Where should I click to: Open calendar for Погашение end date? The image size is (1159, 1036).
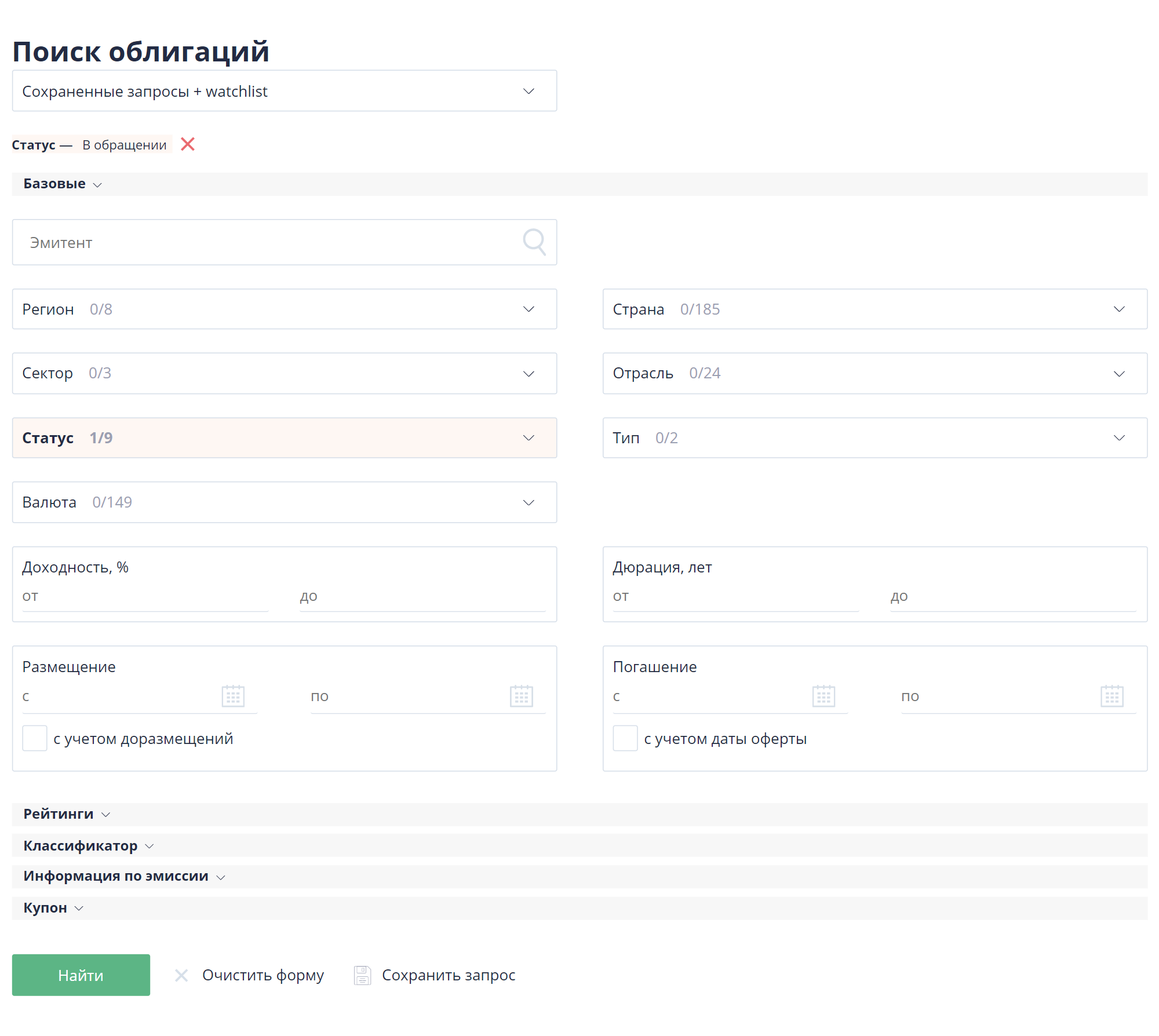(1111, 696)
